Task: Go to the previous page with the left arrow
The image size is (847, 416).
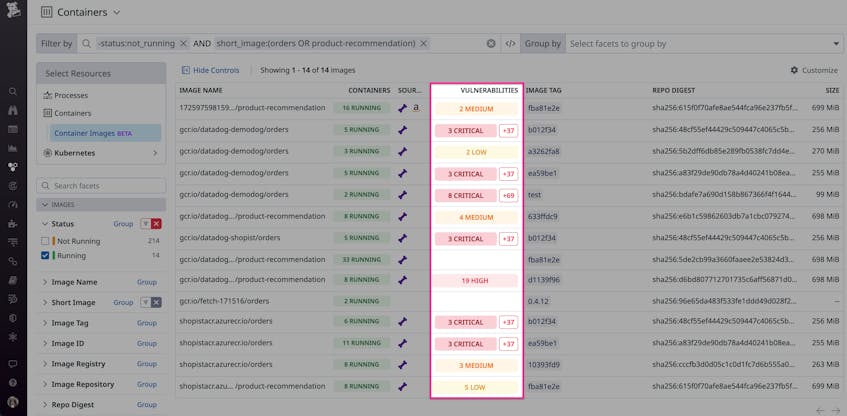Action: (820, 411)
